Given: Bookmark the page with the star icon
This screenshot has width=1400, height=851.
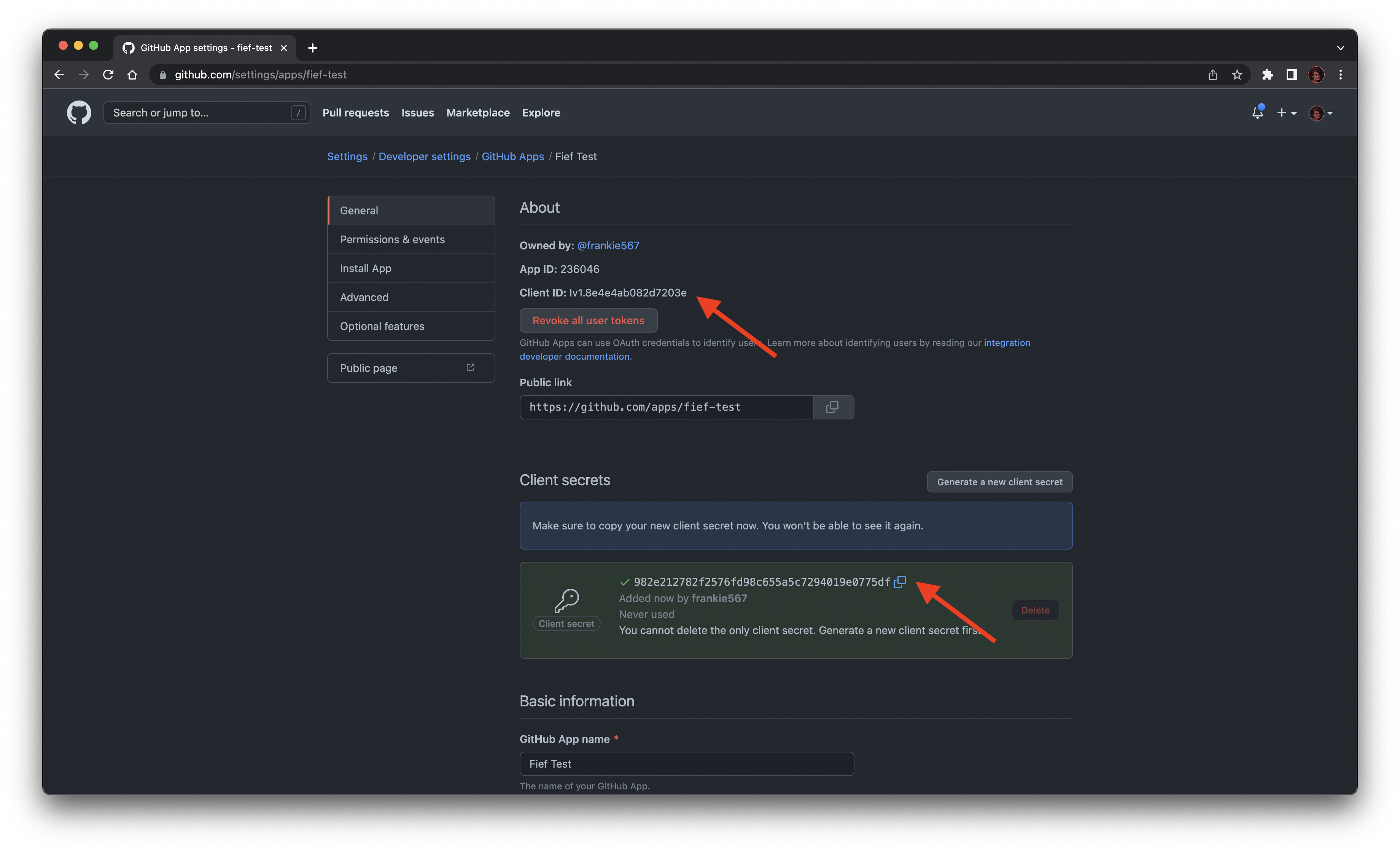Looking at the screenshot, I should (x=1237, y=75).
